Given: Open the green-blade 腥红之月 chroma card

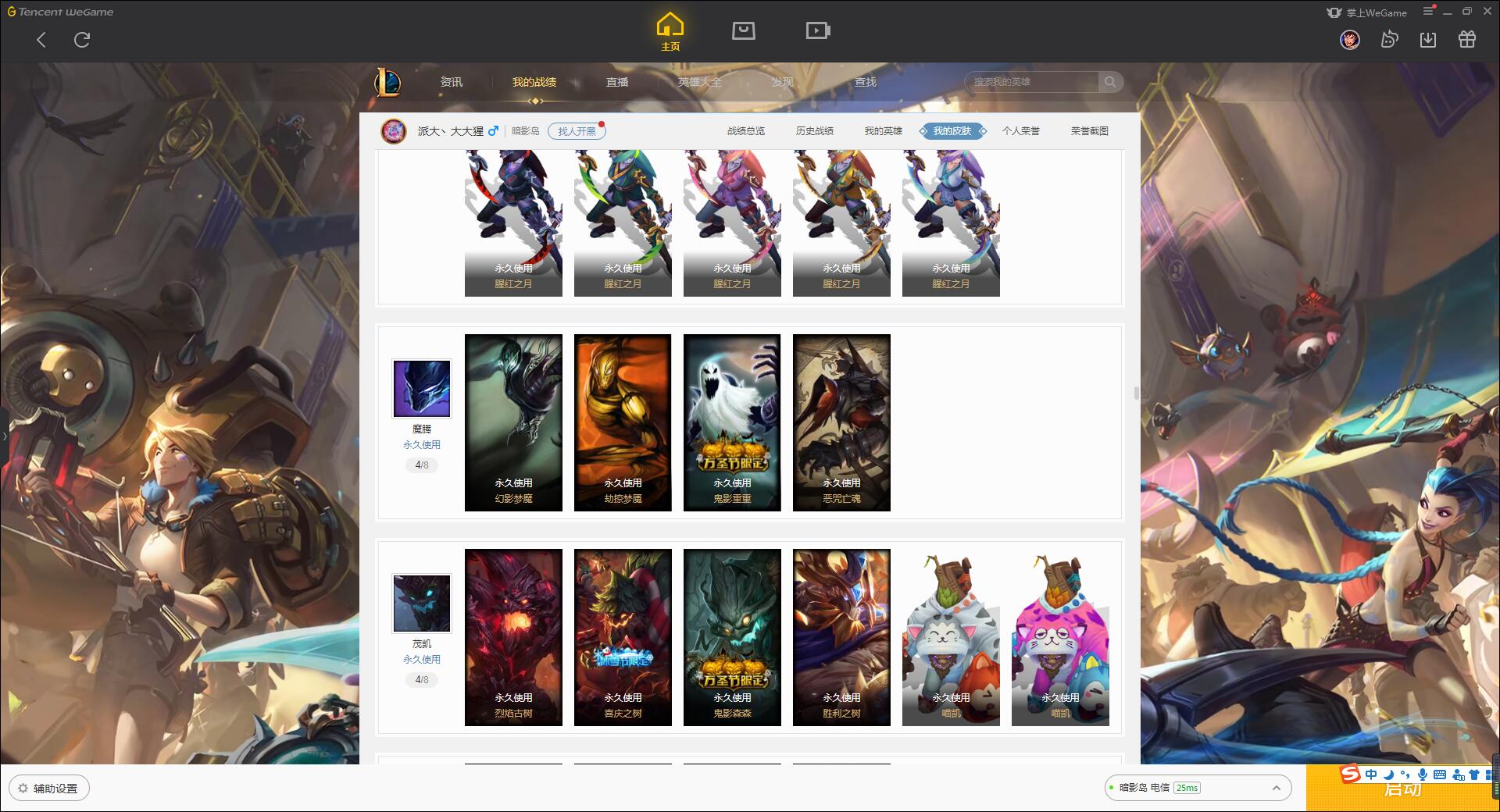Looking at the screenshot, I should click(623, 223).
